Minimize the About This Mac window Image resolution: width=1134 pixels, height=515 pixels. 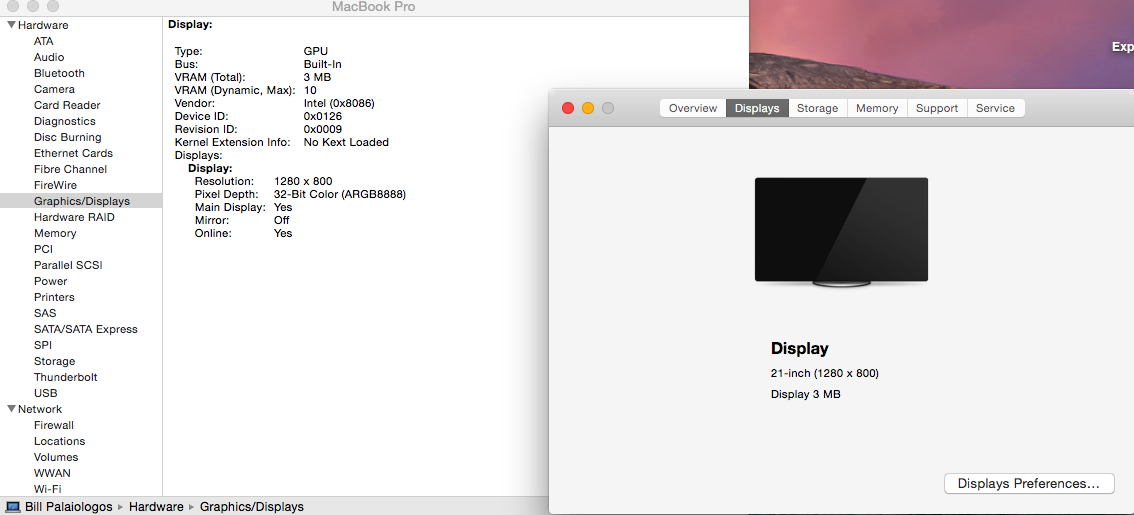(x=588, y=108)
